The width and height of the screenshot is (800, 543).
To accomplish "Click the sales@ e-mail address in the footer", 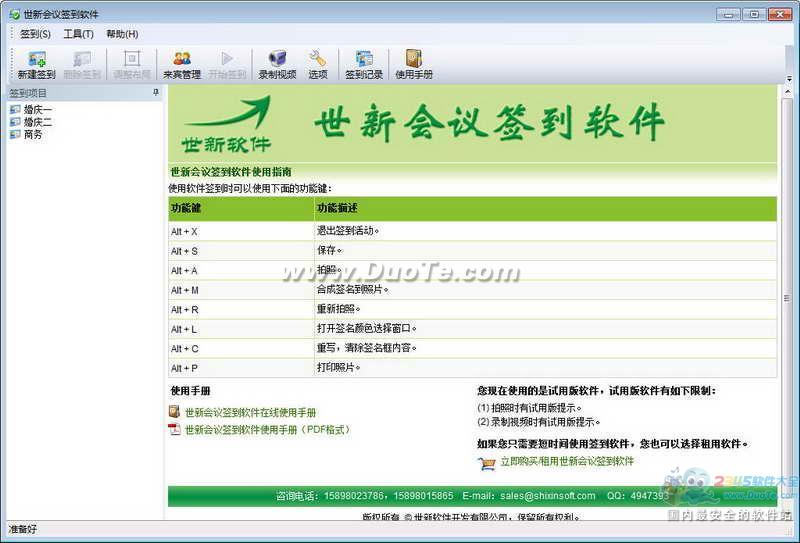I will (x=547, y=496).
